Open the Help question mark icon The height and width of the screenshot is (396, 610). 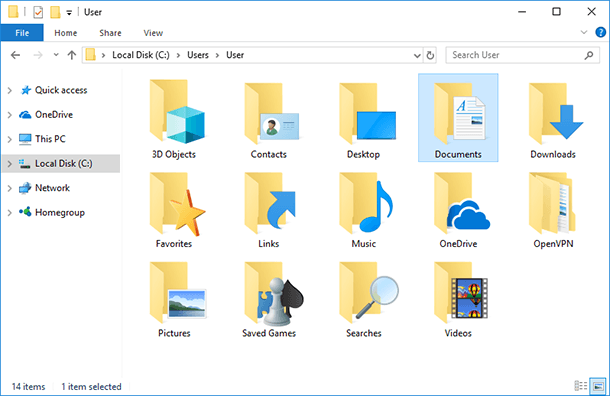click(x=600, y=32)
